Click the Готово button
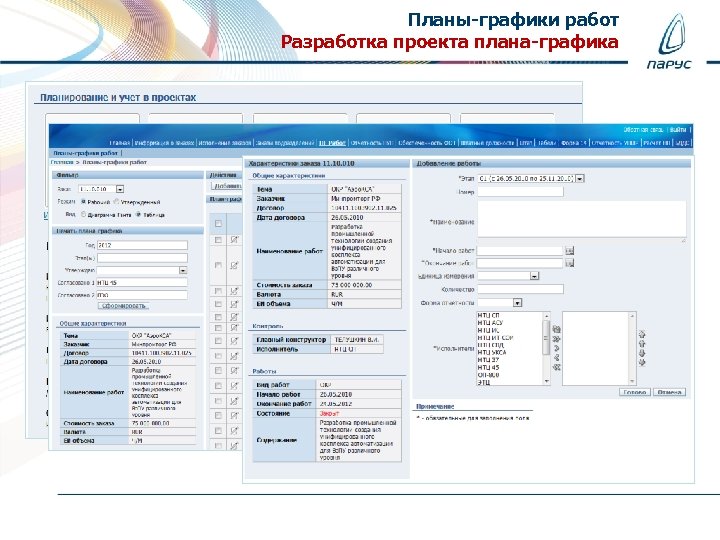720x540 pixels. pyautogui.click(x=635, y=392)
